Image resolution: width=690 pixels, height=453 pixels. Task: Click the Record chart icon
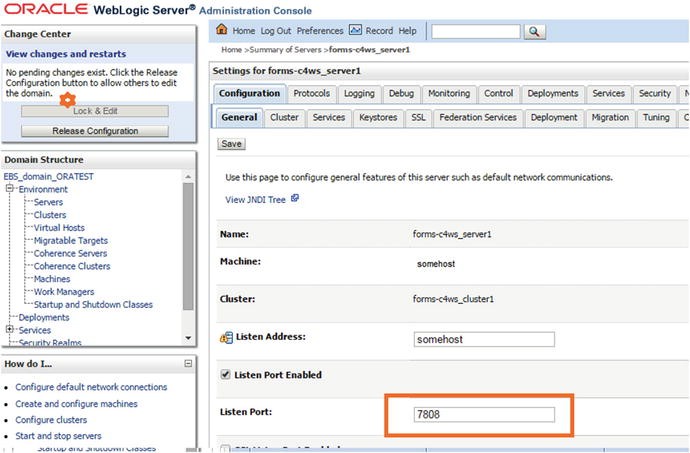pos(355,29)
